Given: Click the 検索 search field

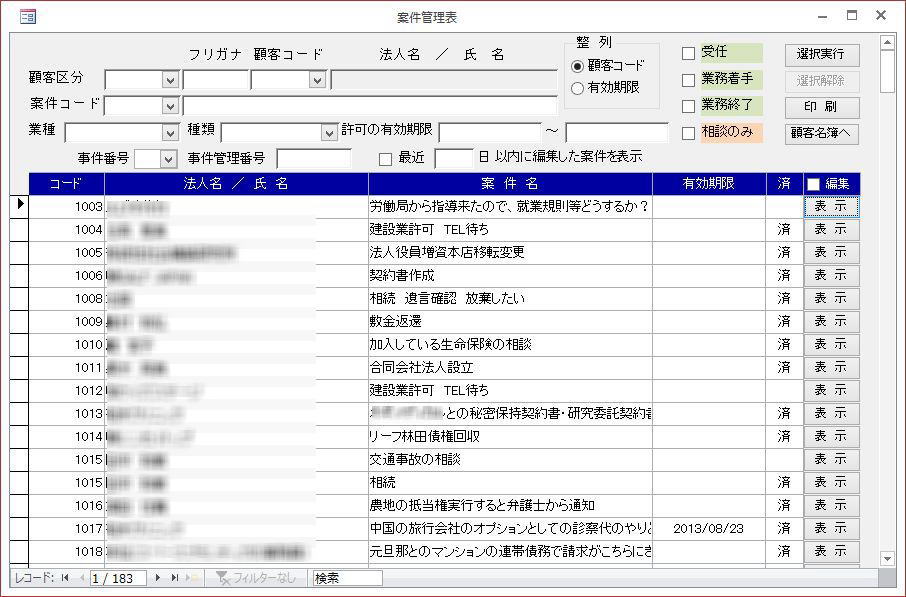Looking at the screenshot, I should click(347, 578).
